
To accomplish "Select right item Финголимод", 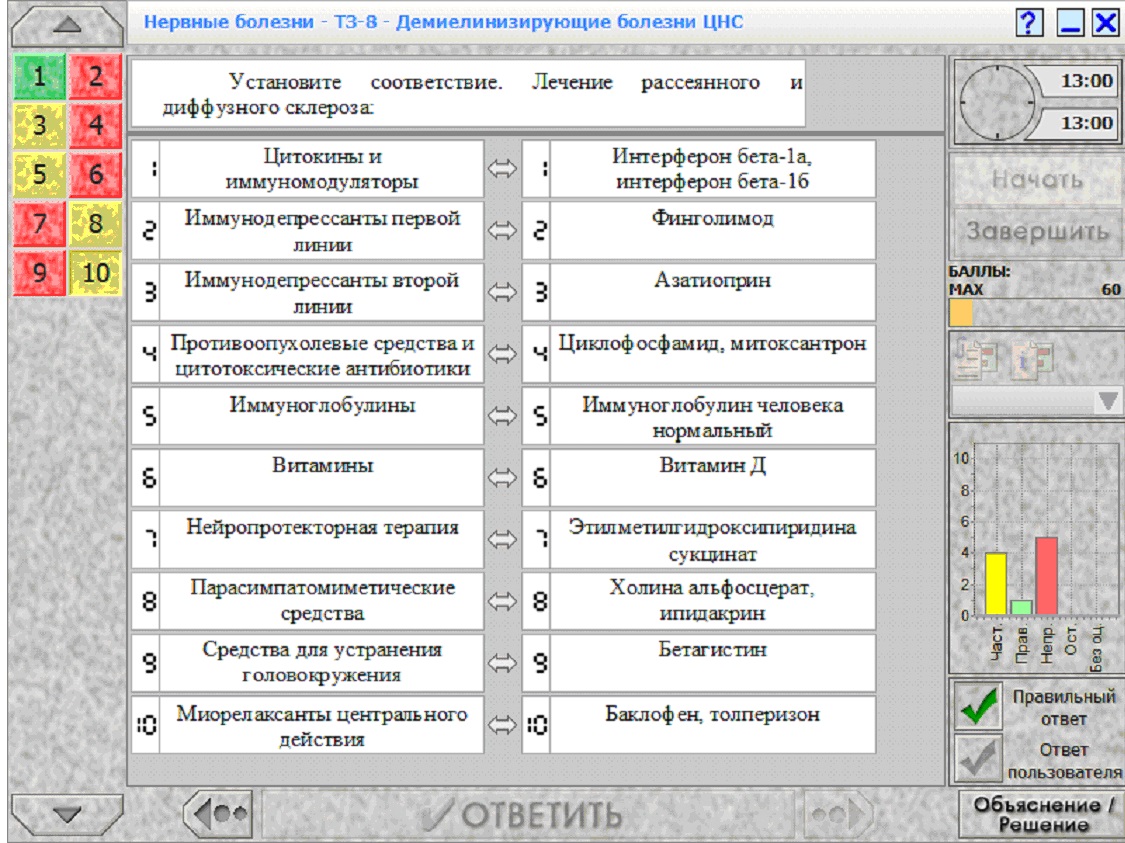I will [712, 231].
